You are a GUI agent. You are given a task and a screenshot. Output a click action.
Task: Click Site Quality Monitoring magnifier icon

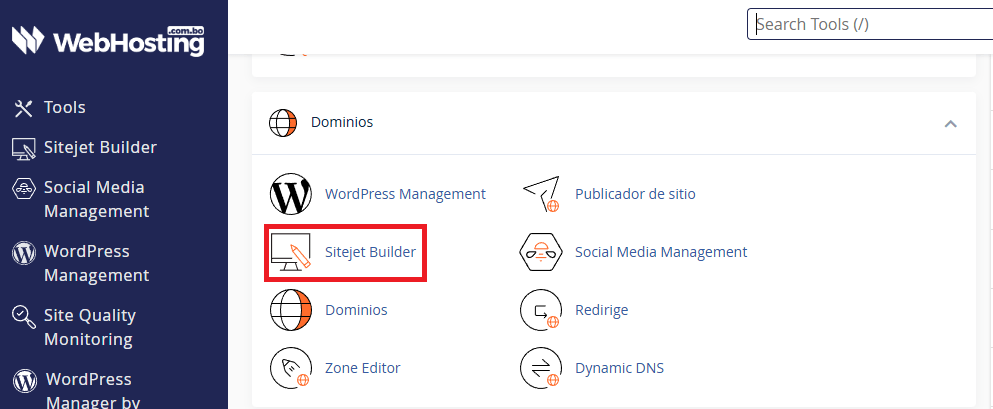[x=23, y=317]
